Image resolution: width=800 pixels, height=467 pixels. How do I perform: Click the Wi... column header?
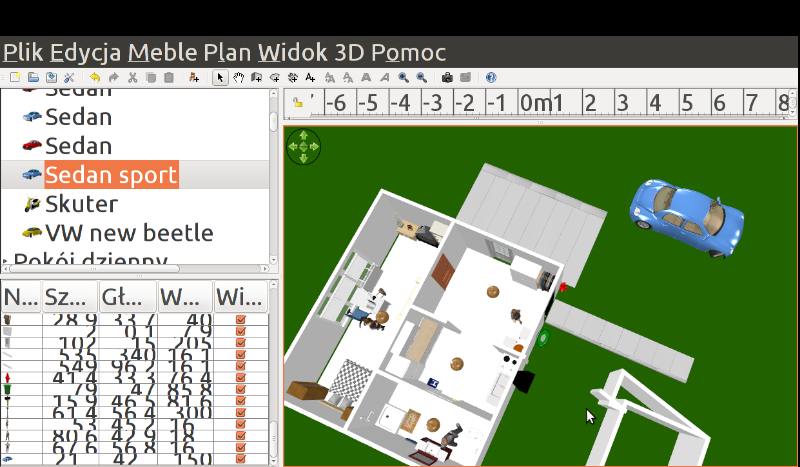(241, 297)
